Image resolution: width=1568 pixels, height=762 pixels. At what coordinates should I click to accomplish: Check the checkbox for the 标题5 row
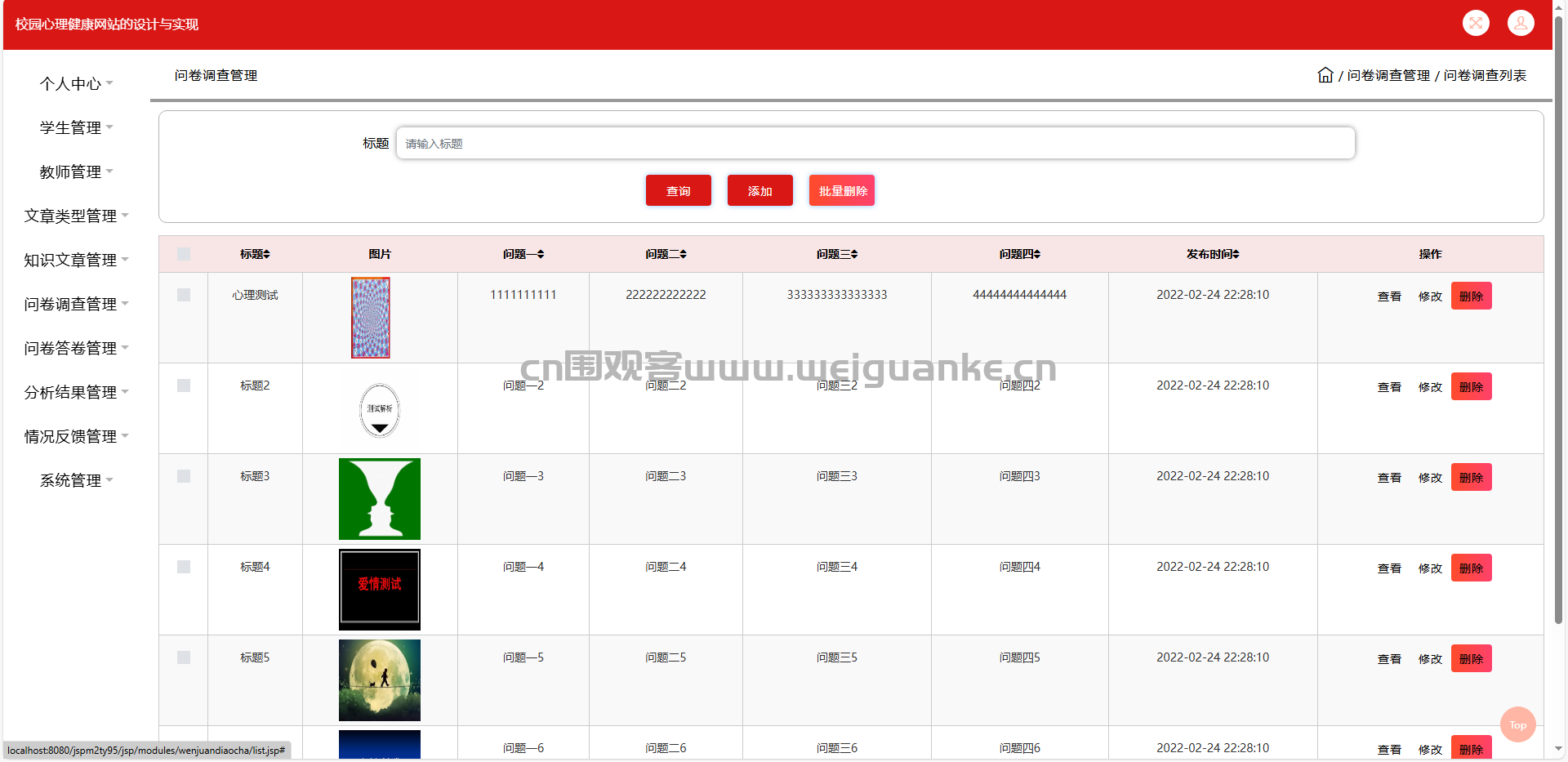(x=184, y=657)
